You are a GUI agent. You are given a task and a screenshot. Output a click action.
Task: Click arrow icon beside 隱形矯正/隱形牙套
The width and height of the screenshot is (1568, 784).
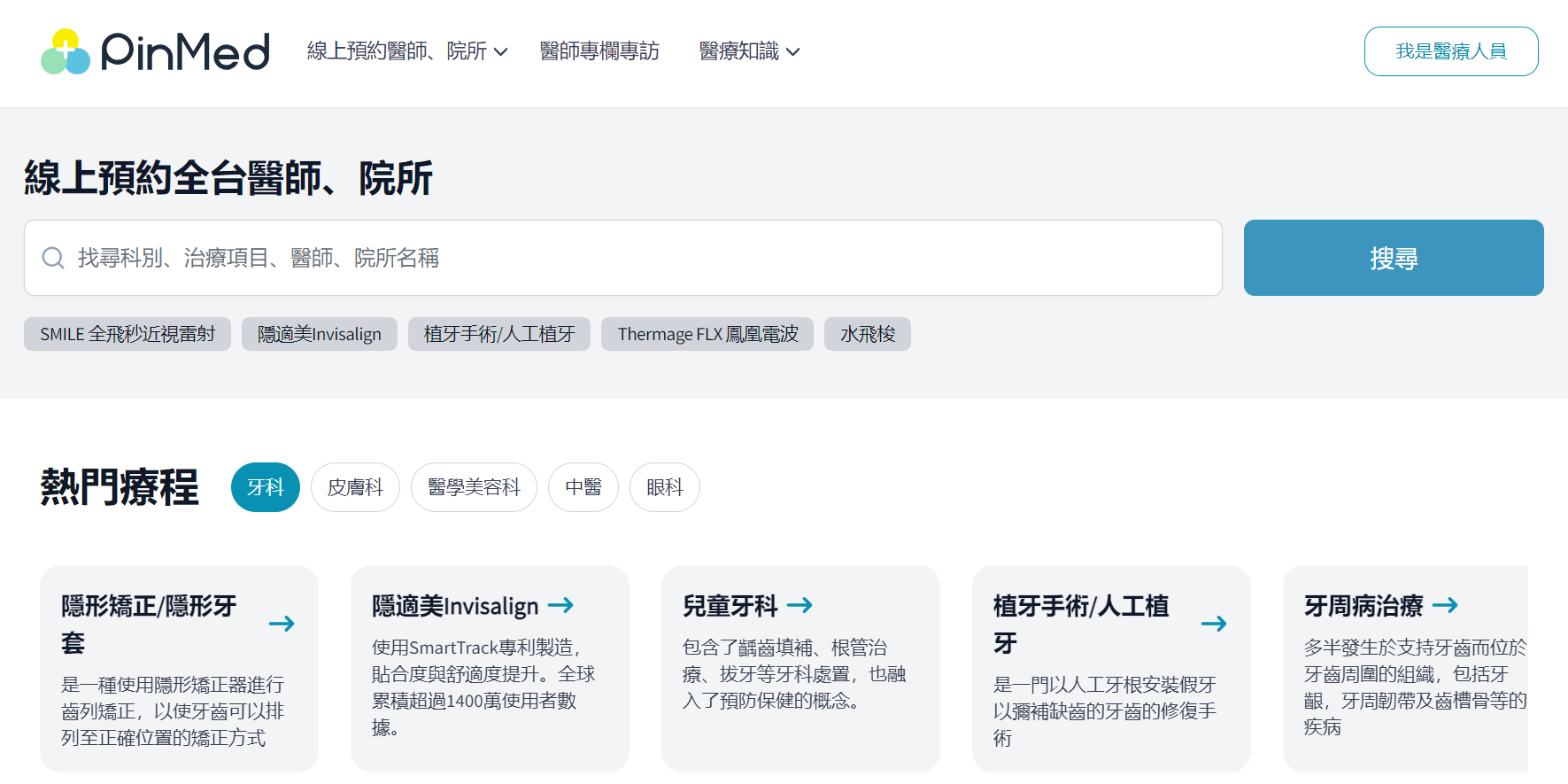(282, 624)
